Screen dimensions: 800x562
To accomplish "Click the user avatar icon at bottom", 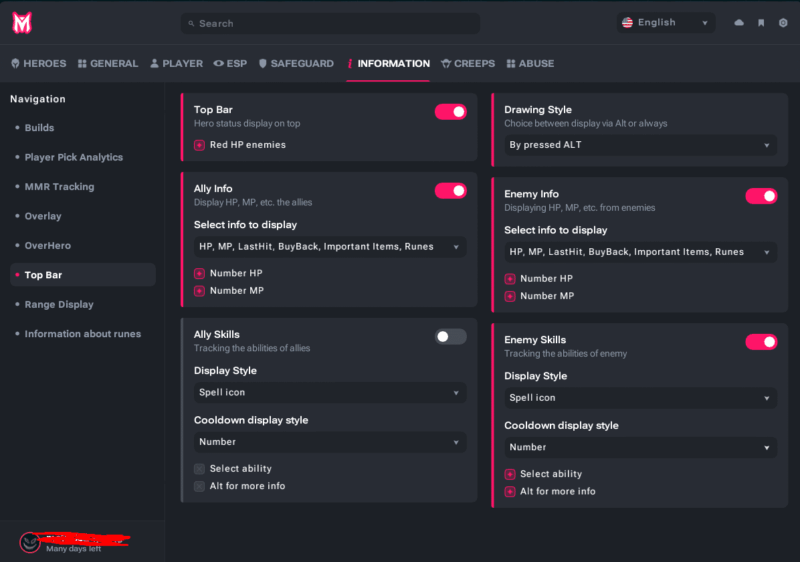I will point(30,542).
